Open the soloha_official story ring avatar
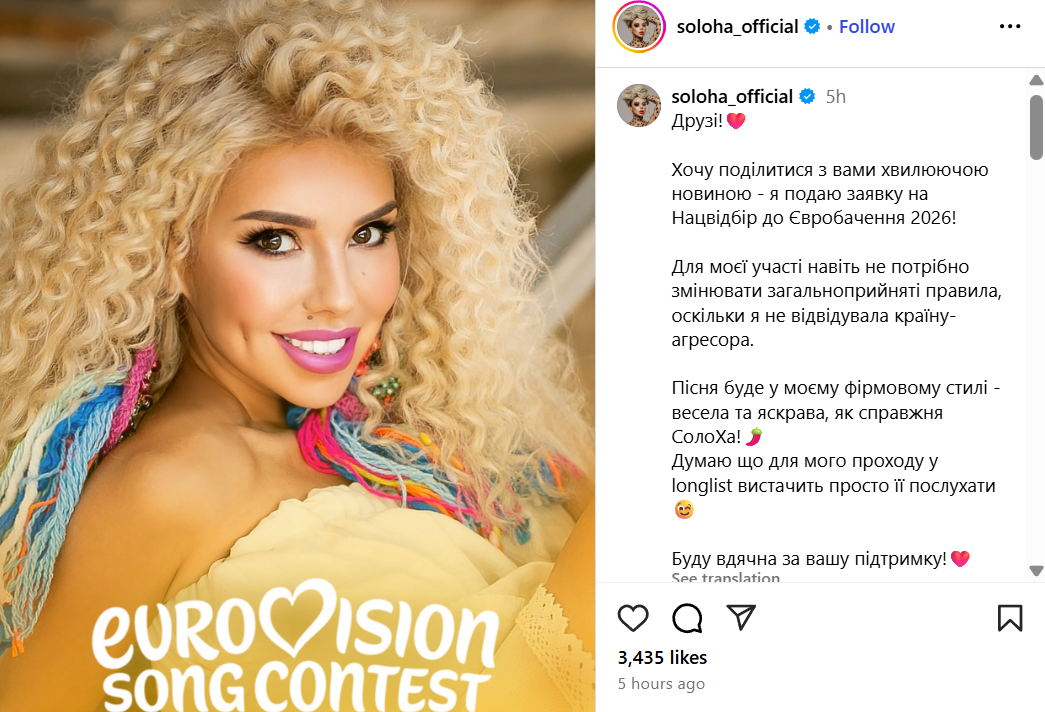The height and width of the screenshot is (712, 1045). (639, 27)
